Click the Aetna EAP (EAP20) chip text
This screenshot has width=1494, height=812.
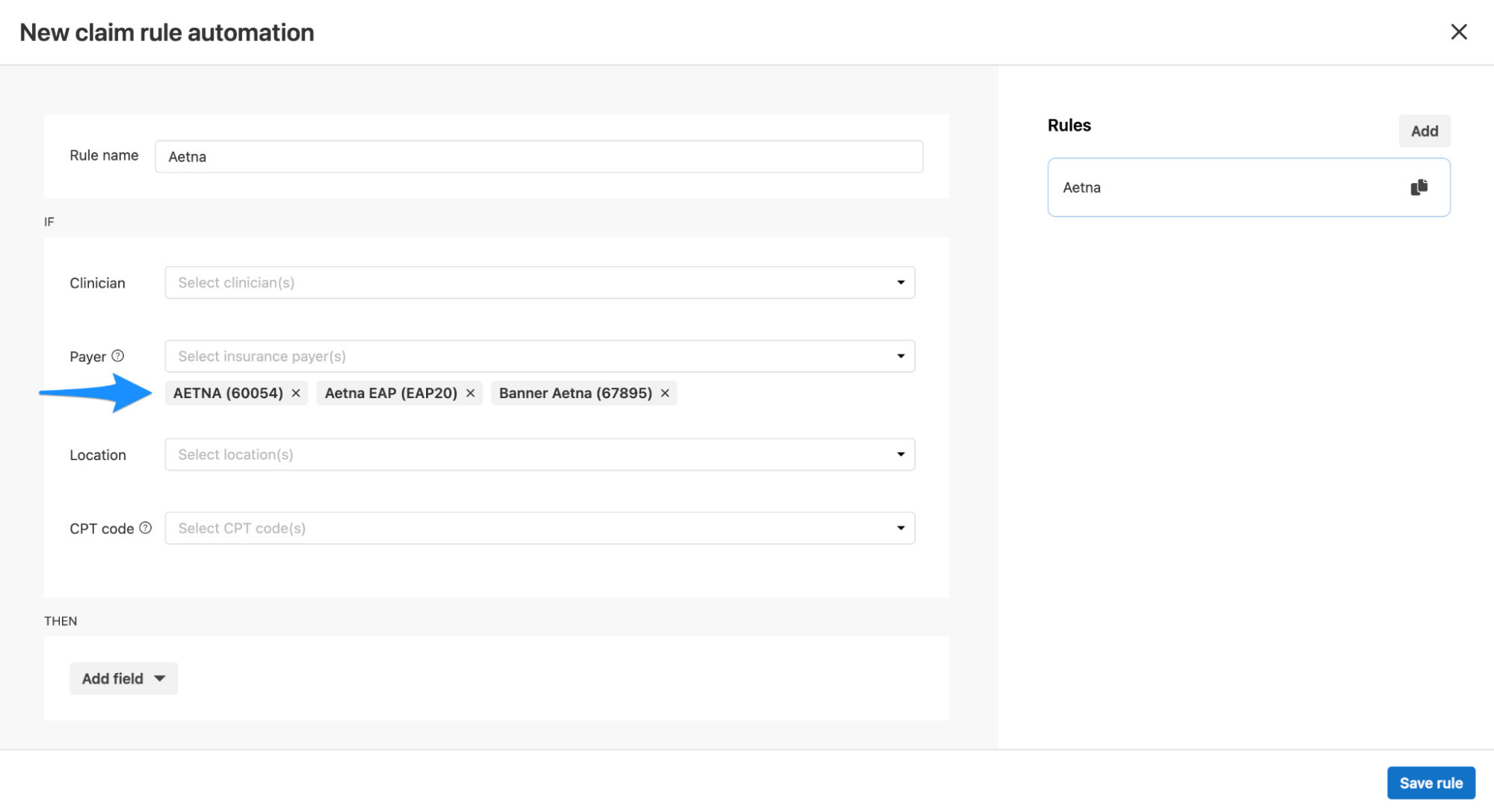click(x=391, y=393)
